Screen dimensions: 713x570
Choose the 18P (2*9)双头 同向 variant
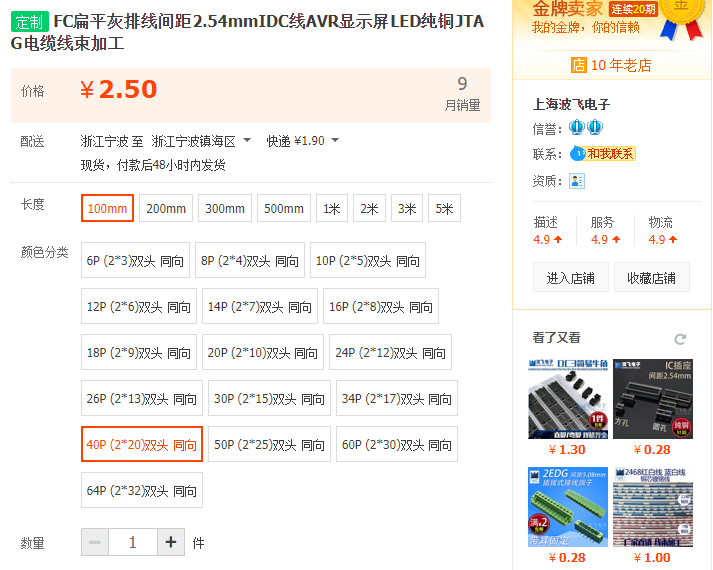[139, 352]
